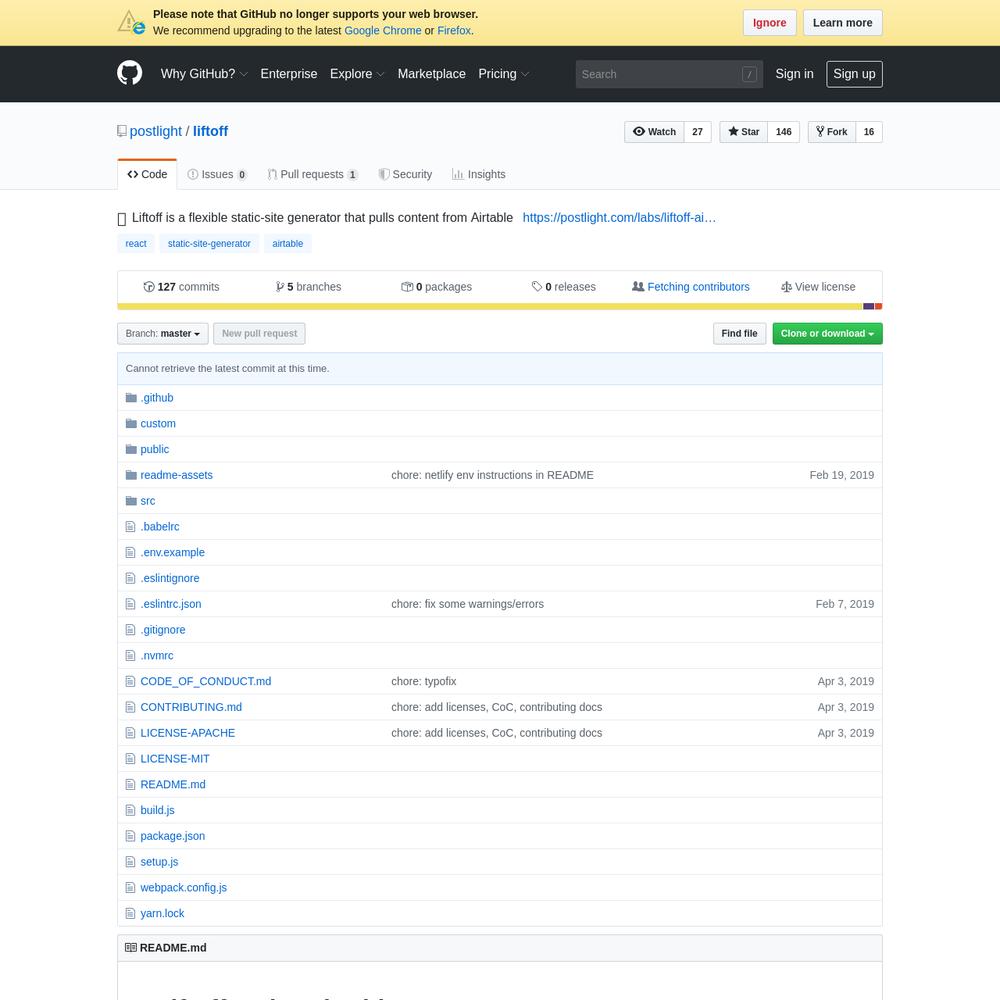Screen dimensions: 1000x1000
Task: Open the Pull requests tab
Action: click(312, 174)
